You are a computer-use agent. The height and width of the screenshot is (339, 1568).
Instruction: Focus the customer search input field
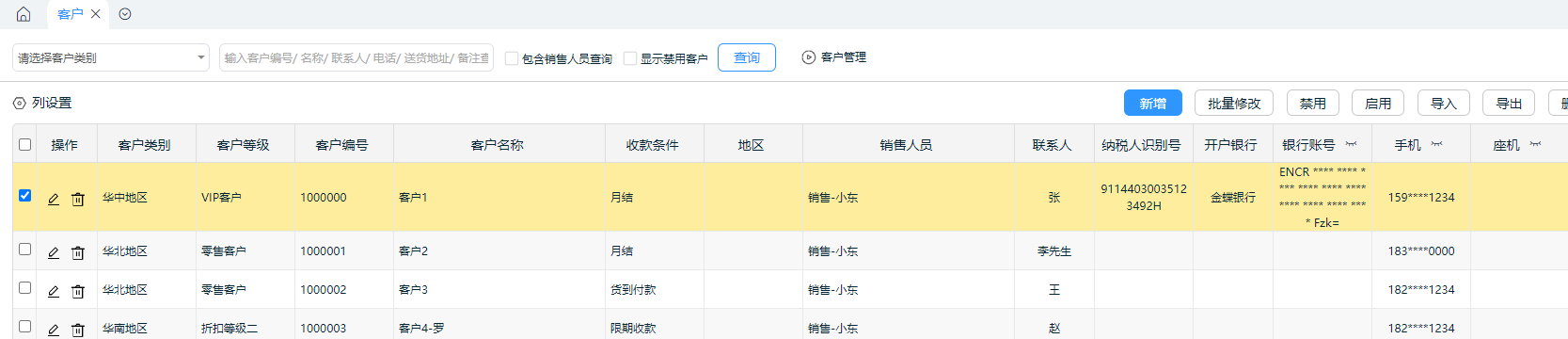(356, 57)
